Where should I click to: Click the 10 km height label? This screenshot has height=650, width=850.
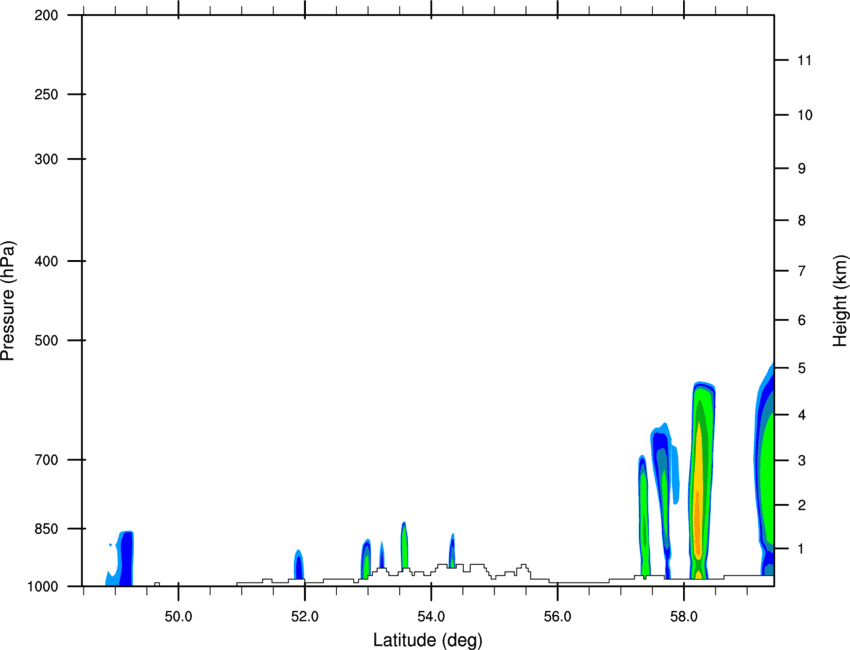[804, 115]
